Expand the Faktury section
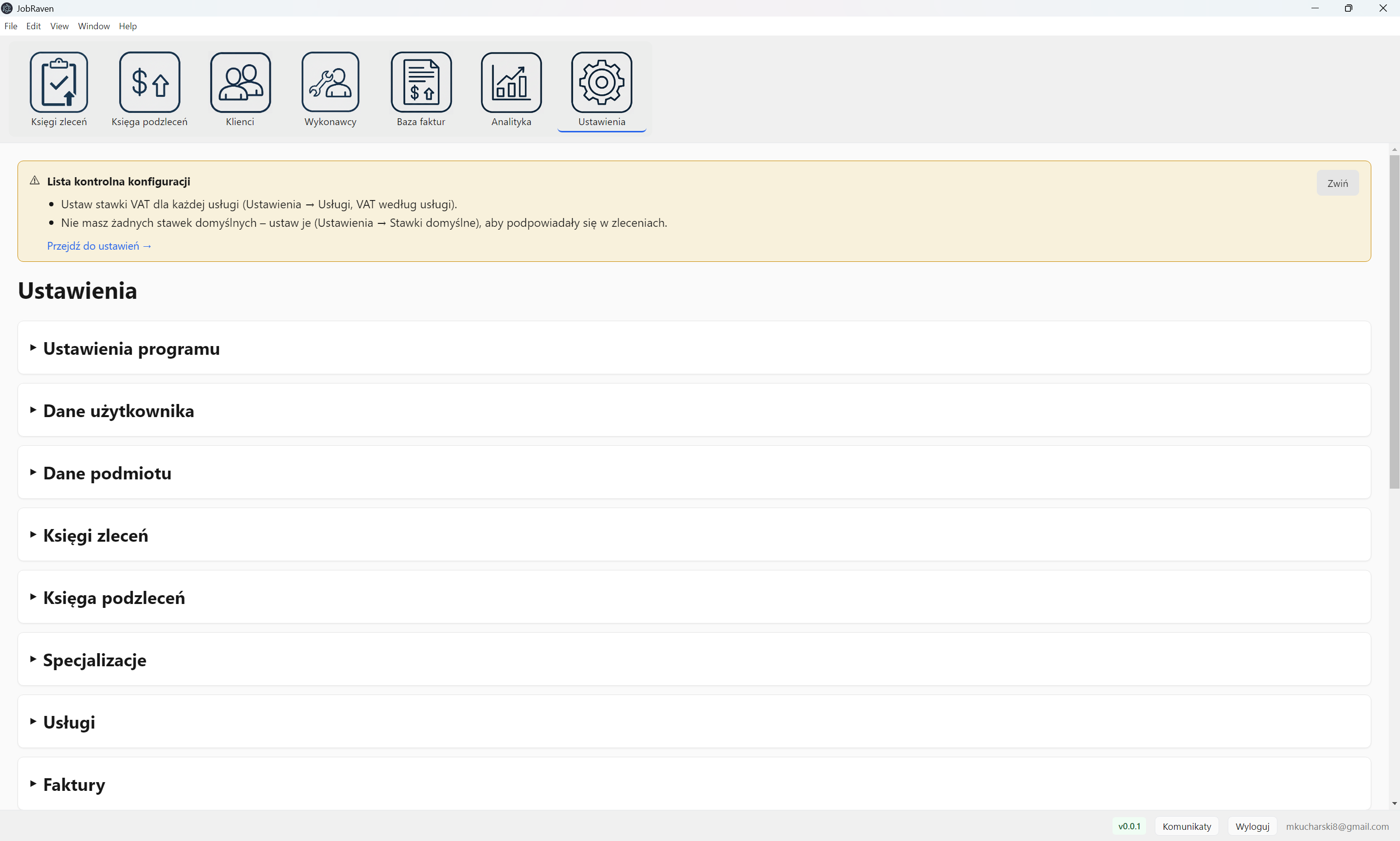 point(73,785)
